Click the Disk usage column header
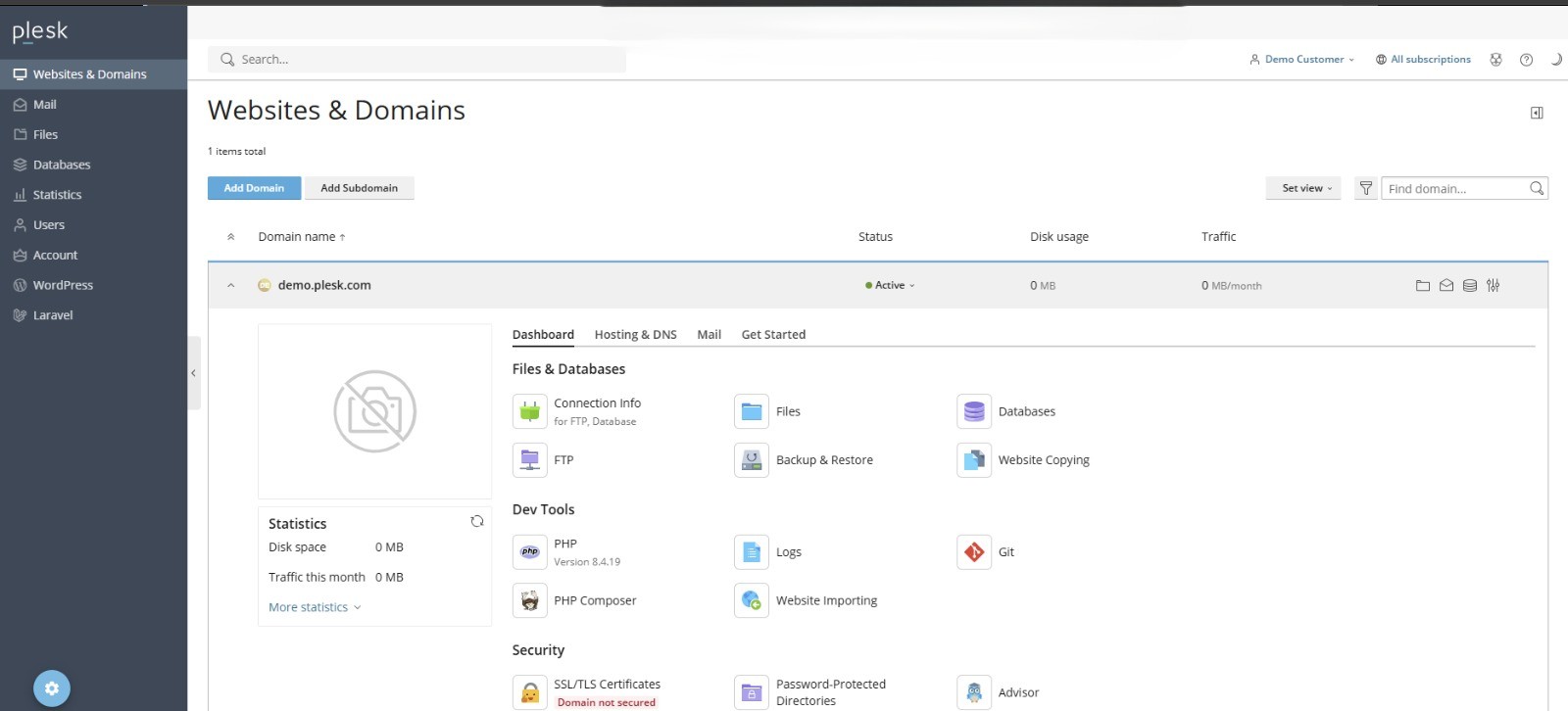1568x711 pixels. pos(1059,237)
